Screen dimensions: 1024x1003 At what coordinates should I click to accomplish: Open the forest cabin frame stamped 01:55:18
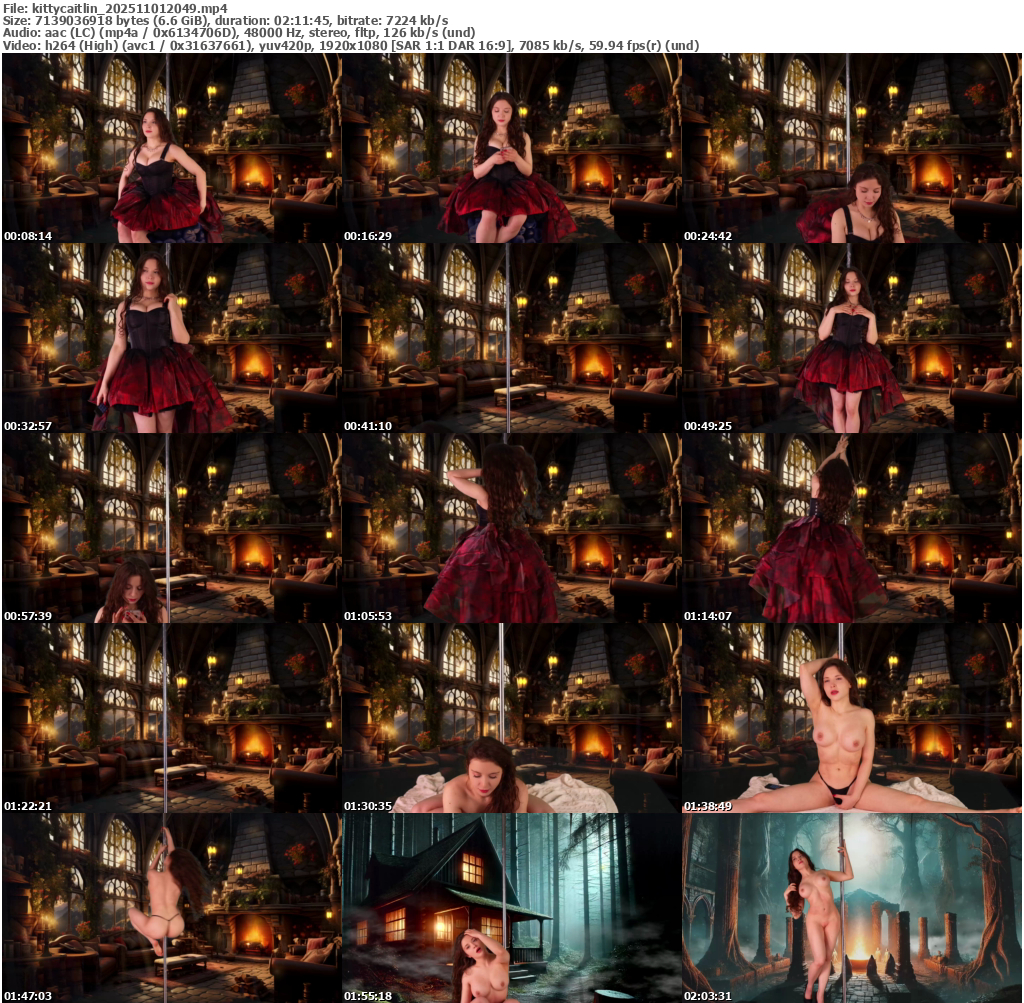[x=511, y=908]
